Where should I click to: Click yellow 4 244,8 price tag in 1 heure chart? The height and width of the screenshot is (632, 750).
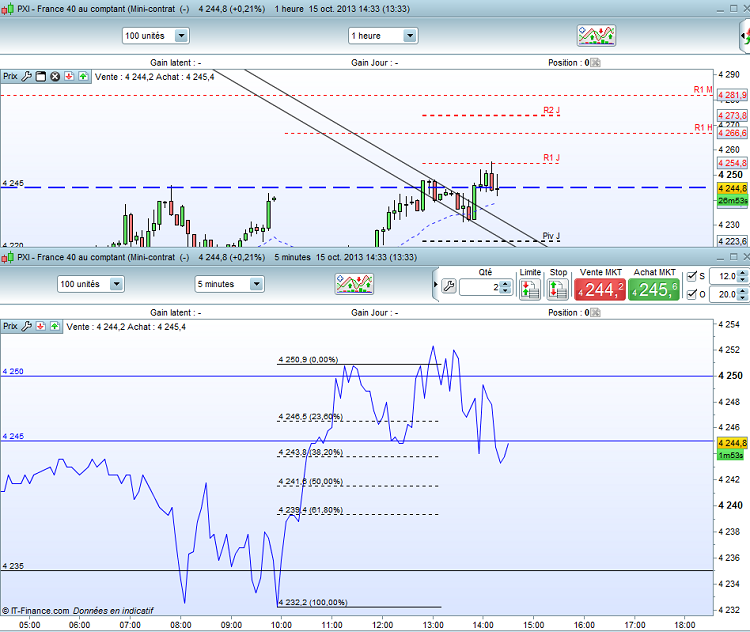tap(732, 188)
